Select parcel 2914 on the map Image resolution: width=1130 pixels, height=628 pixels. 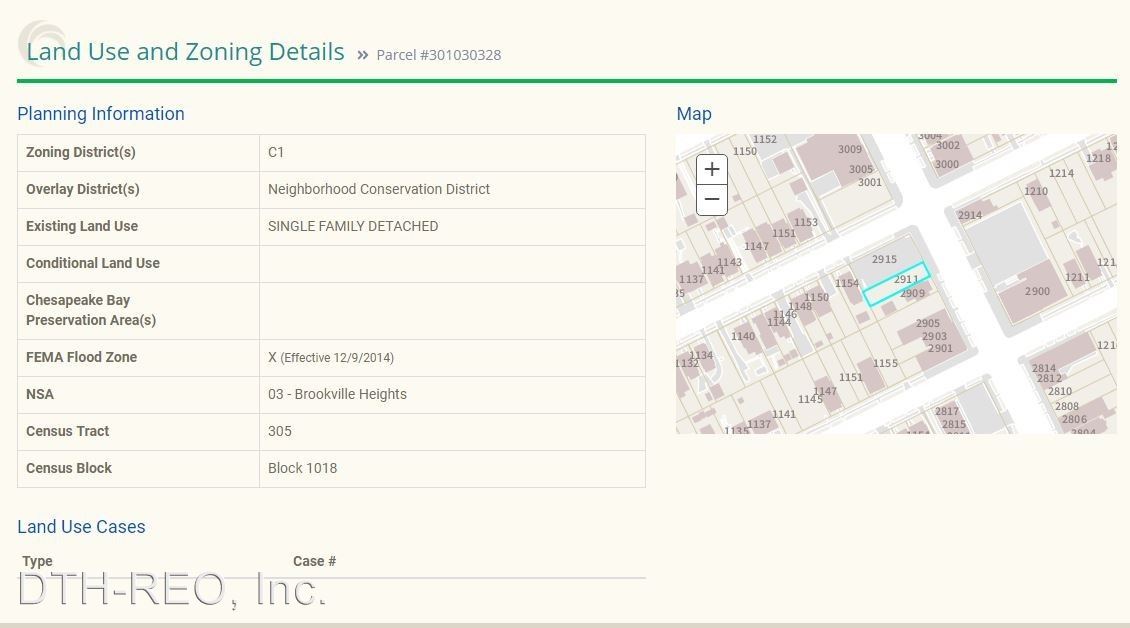[x=969, y=215]
